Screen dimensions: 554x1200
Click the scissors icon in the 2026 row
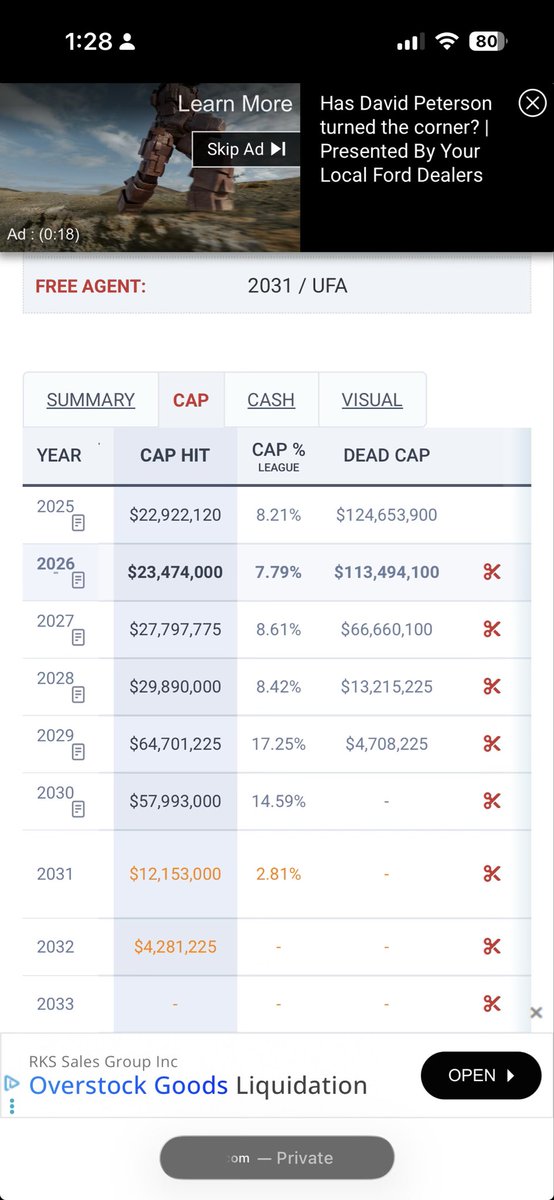point(491,572)
